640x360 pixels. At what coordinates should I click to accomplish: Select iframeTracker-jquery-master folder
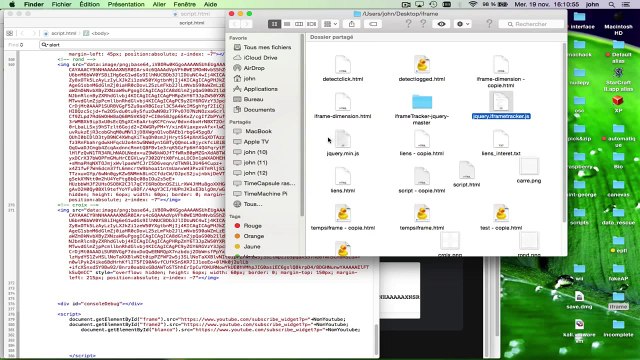coord(422,109)
